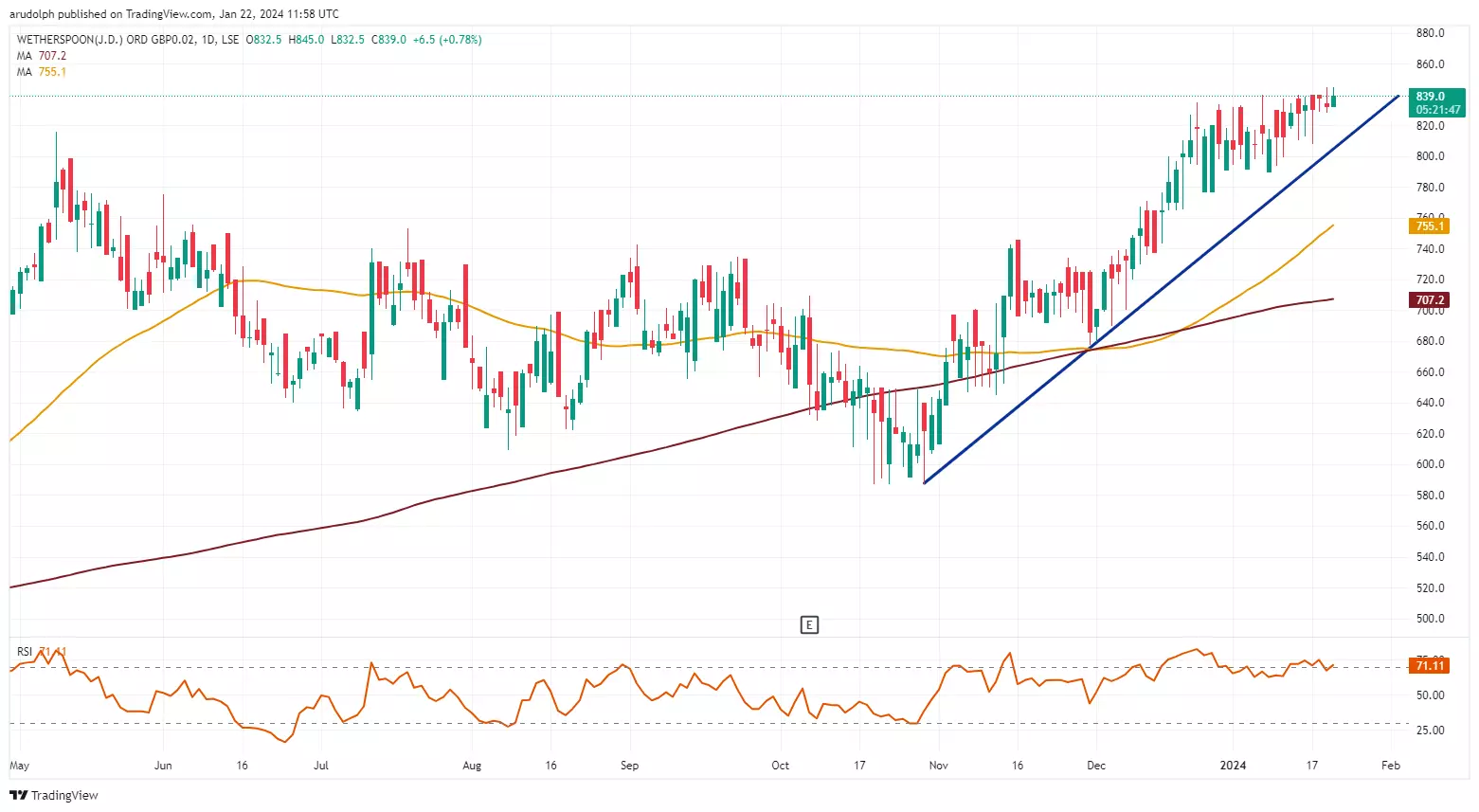Click the RSI value label 71.11

[1429, 666]
